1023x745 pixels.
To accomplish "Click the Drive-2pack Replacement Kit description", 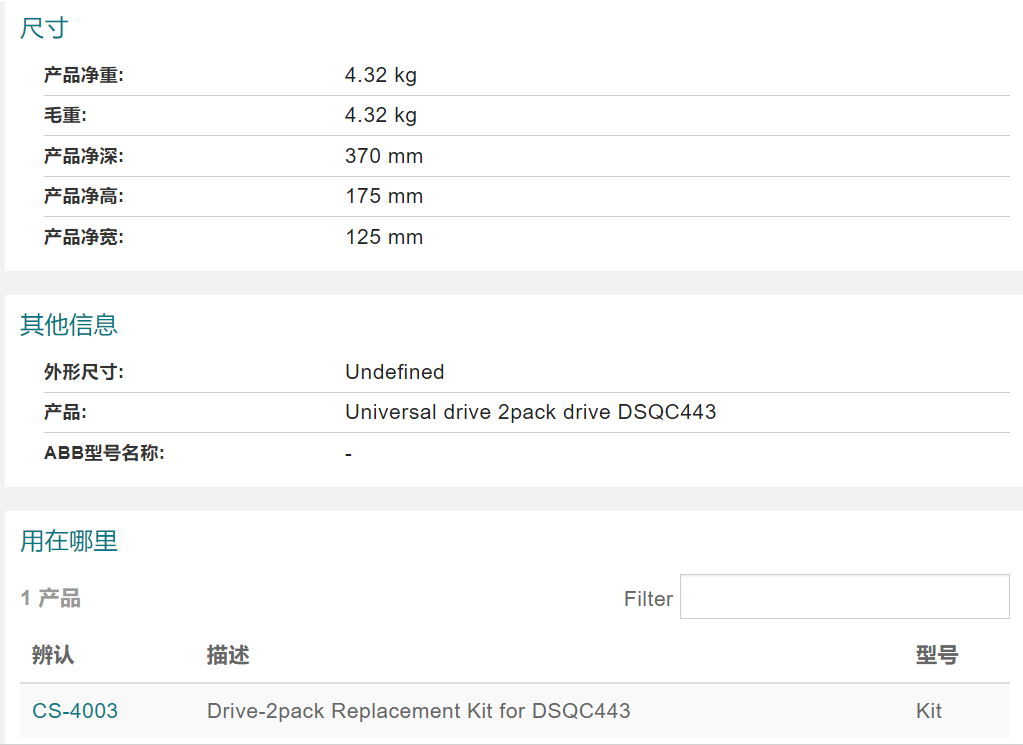I will (x=418, y=710).
